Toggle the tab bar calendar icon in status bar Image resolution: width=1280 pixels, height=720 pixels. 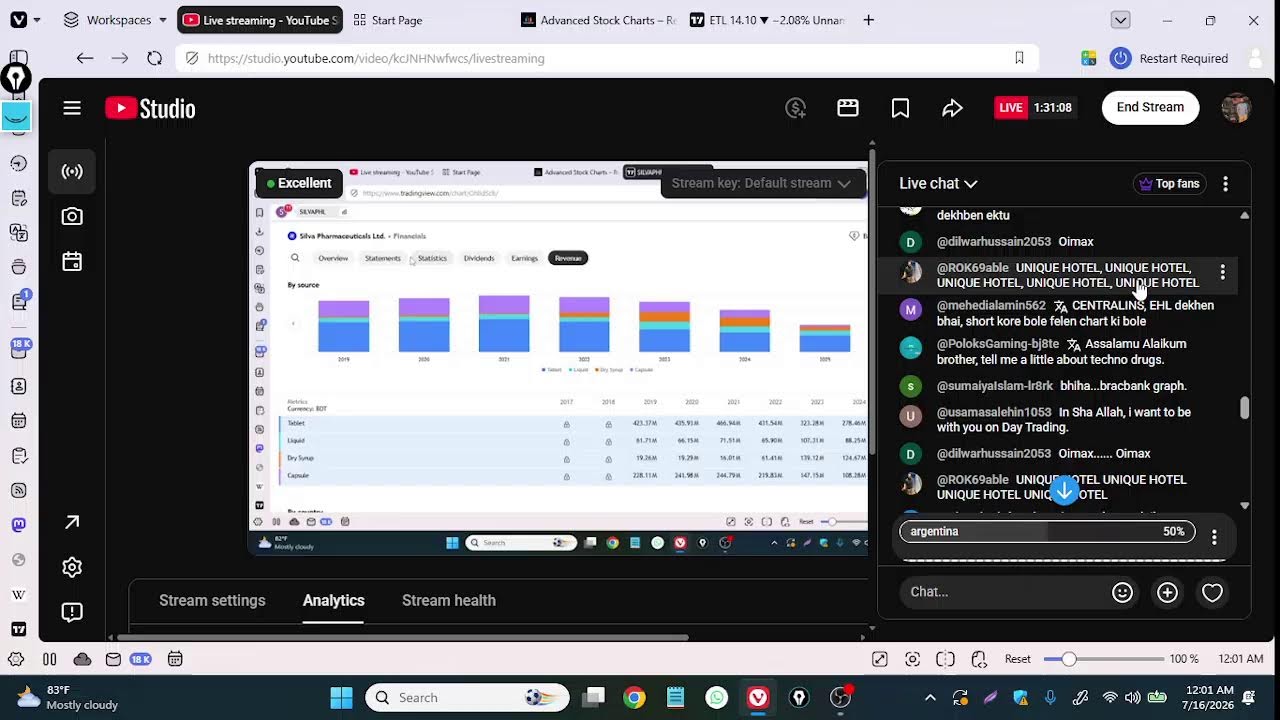pos(175,659)
